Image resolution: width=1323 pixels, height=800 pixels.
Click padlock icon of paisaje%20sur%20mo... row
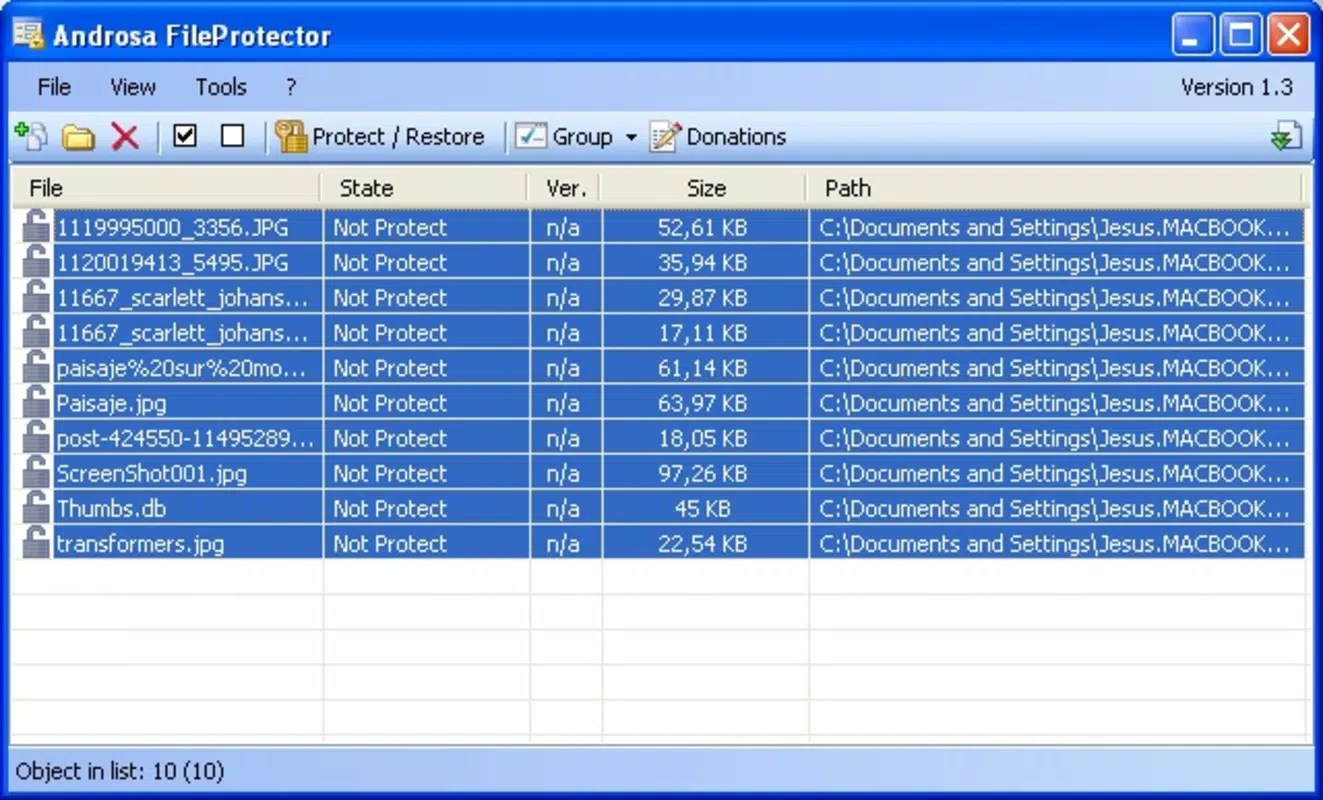(36, 366)
